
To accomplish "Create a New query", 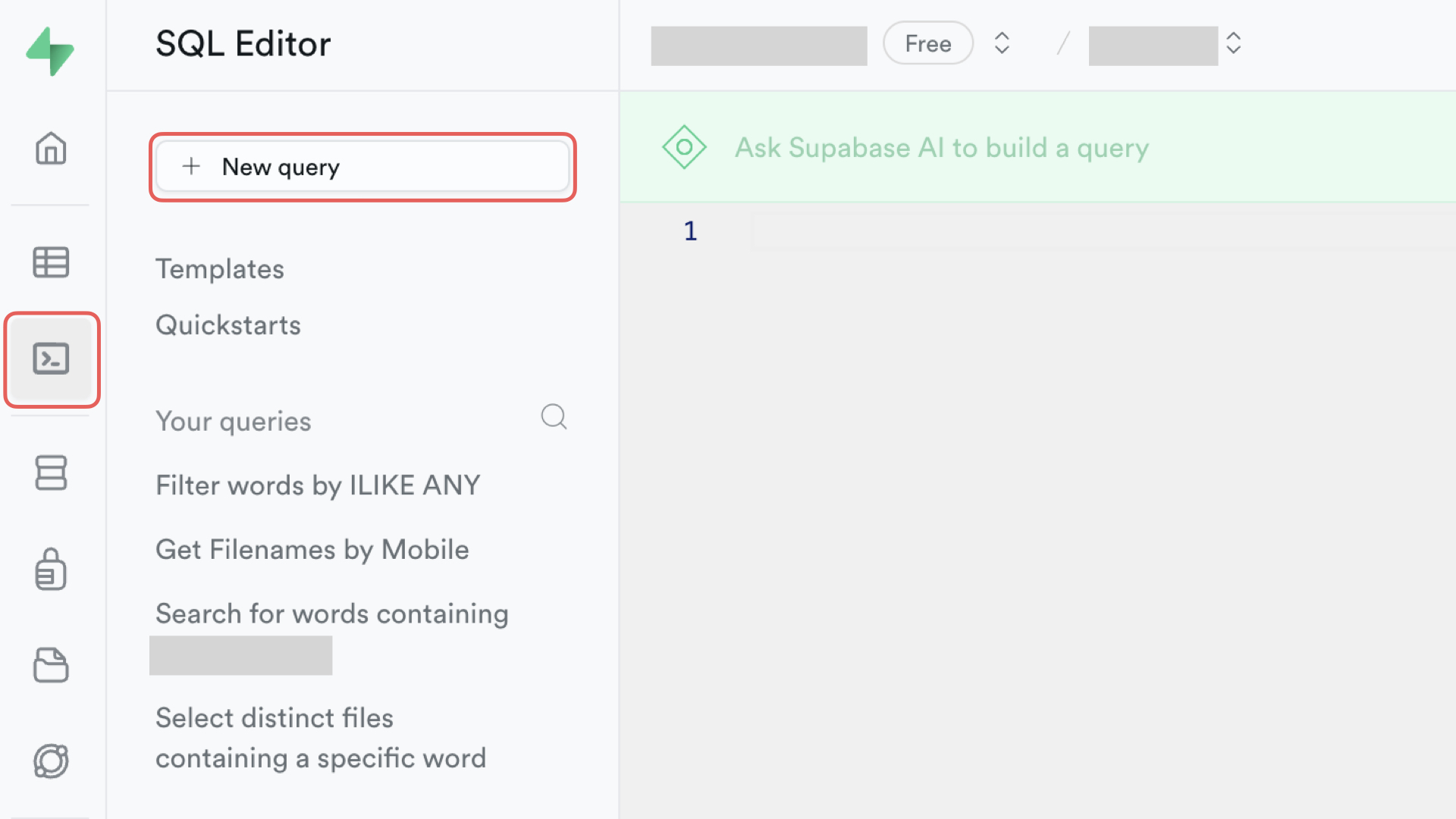I will coord(362,167).
